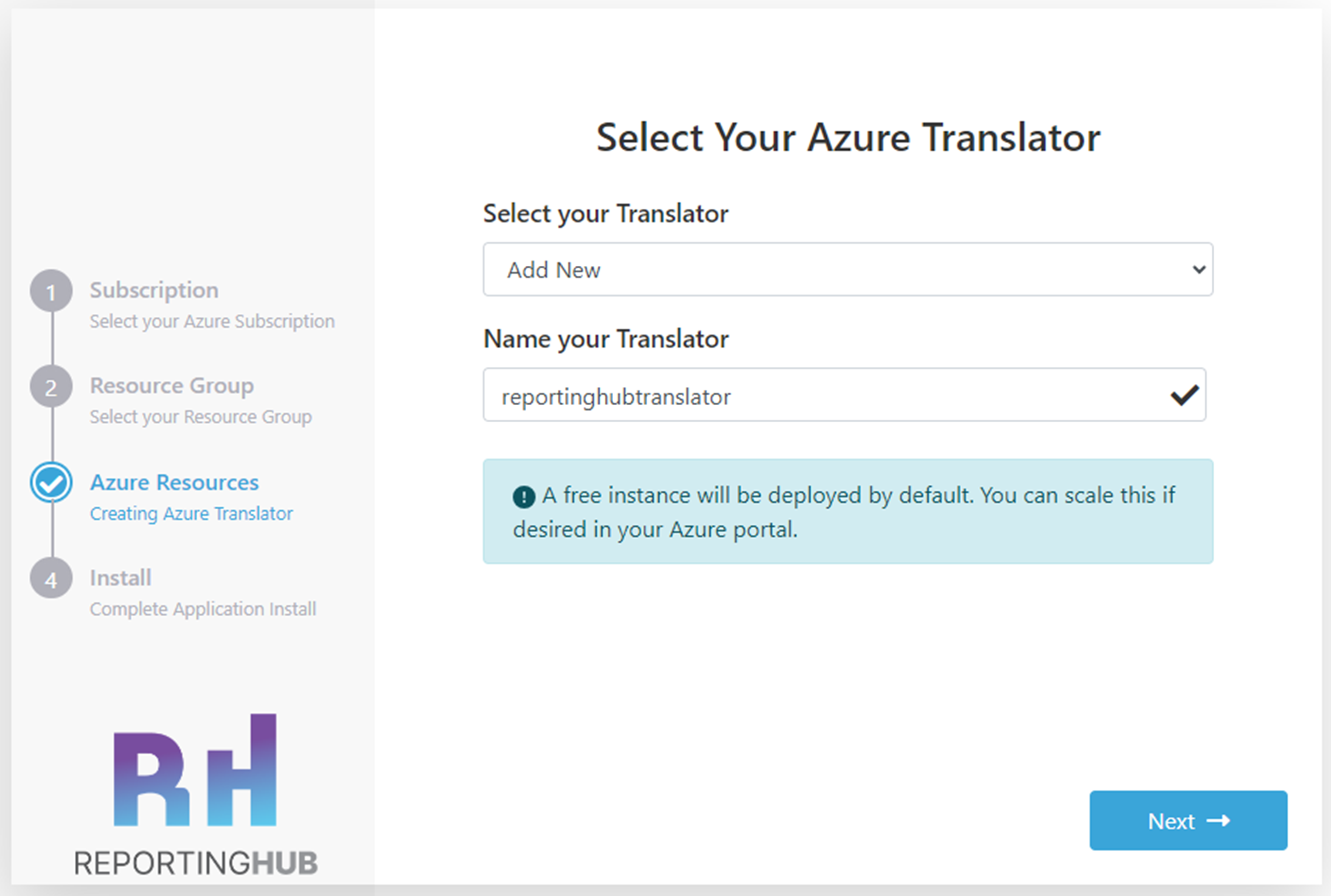Click the REPORTINGHUB wordmark text
Image resolution: width=1331 pixels, height=896 pixels.
195,863
